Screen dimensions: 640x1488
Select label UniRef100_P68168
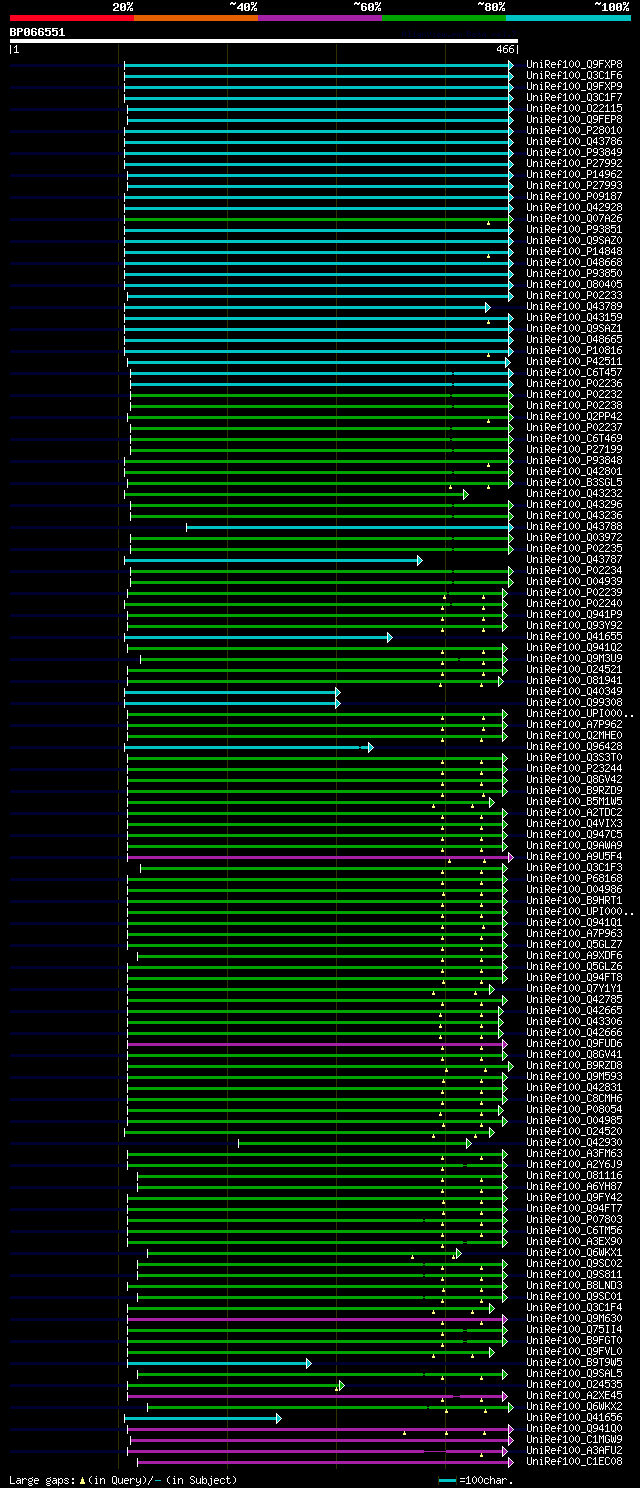click(574, 878)
